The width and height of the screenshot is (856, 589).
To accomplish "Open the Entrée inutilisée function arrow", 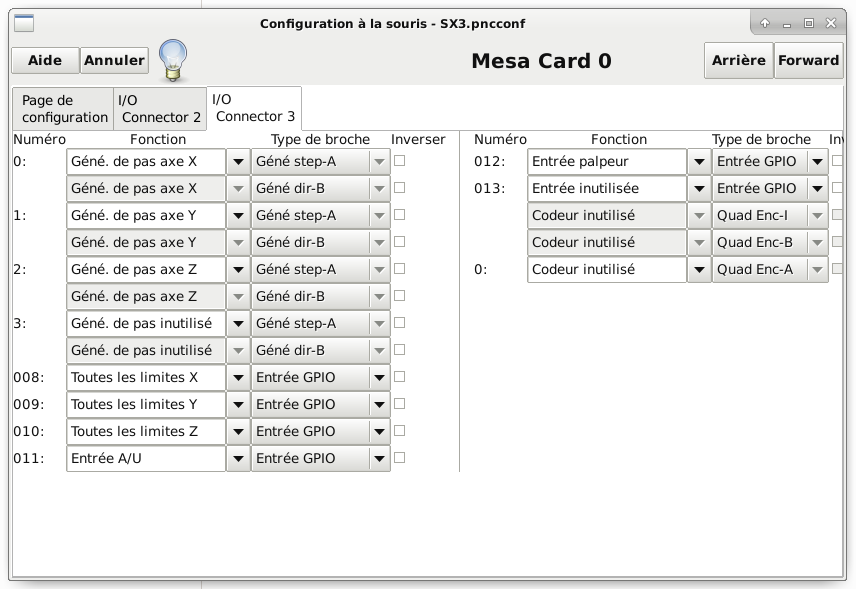I will point(699,189).
